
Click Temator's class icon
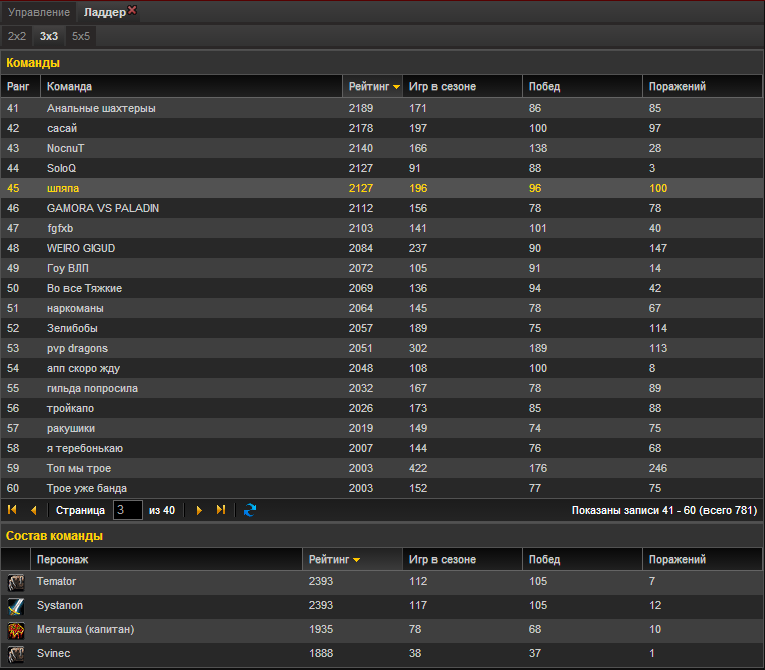16,582
